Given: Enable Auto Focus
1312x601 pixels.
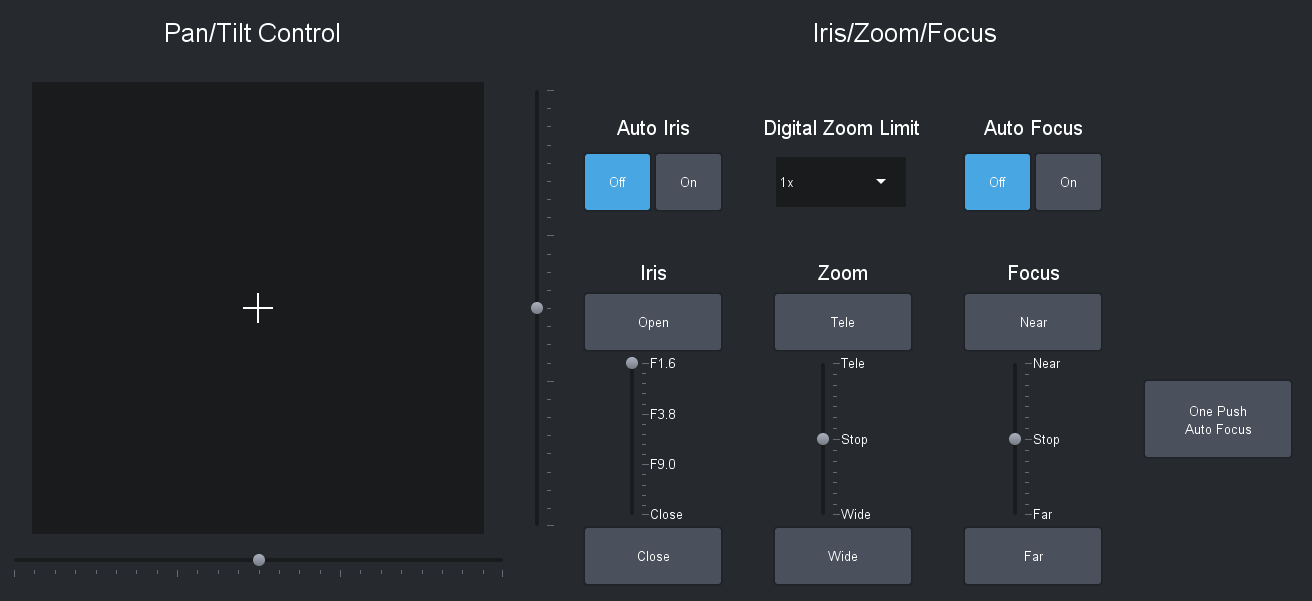Looking at the screenshot, I should click(1068, 182).
